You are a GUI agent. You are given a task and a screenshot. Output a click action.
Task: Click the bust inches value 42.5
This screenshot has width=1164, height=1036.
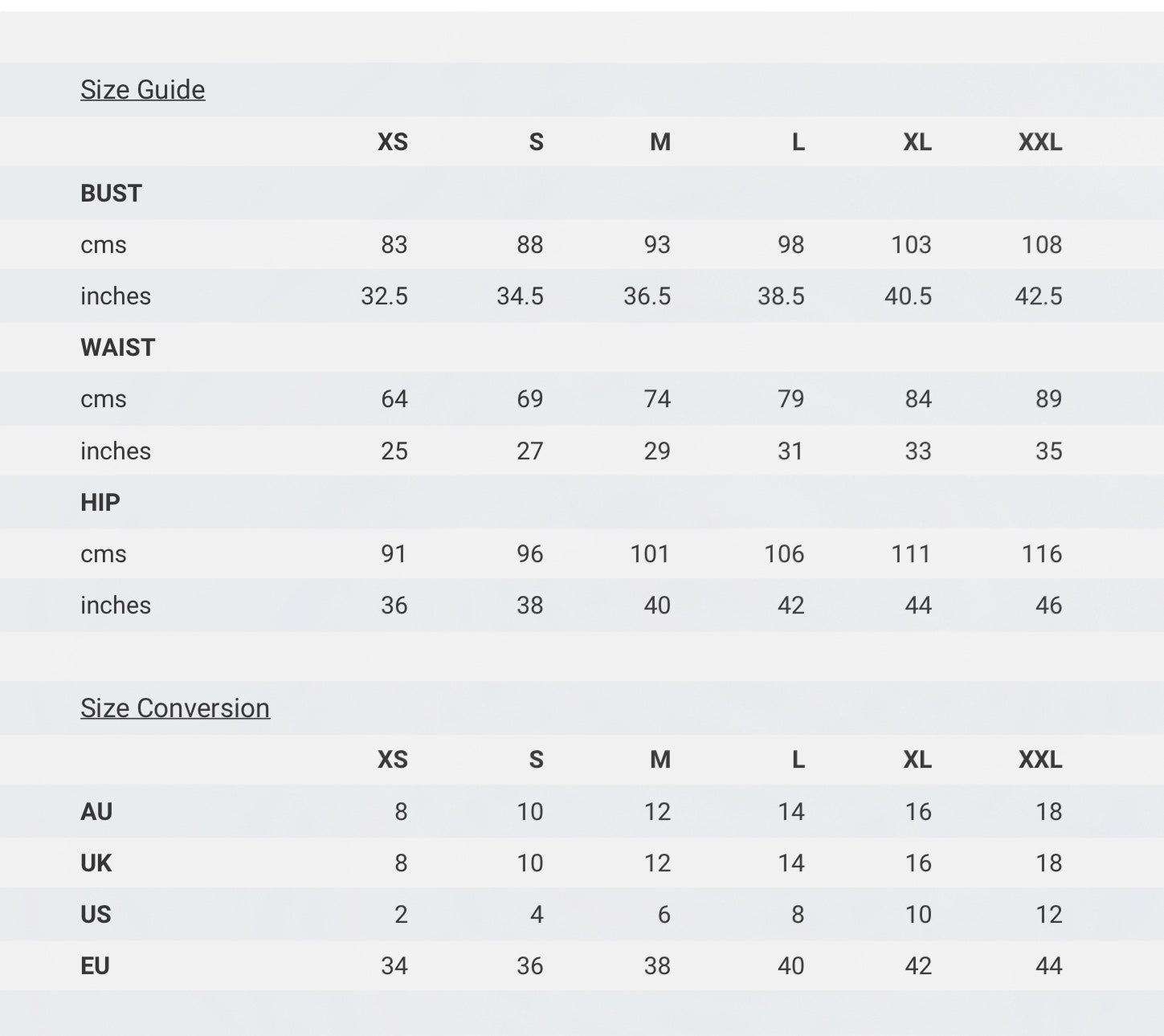pos(1039,296)
